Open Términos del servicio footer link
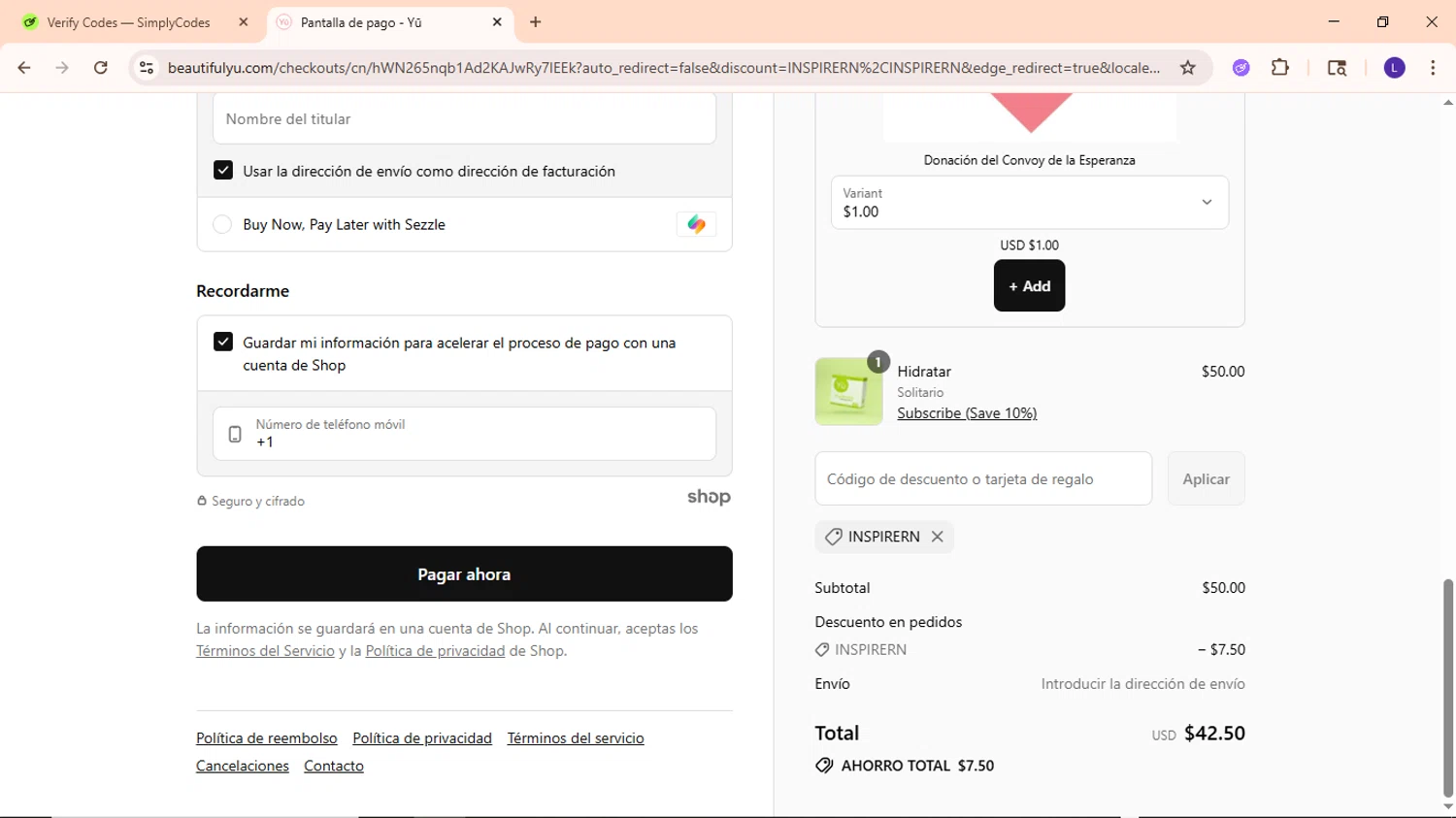 (x=576, y=738)
